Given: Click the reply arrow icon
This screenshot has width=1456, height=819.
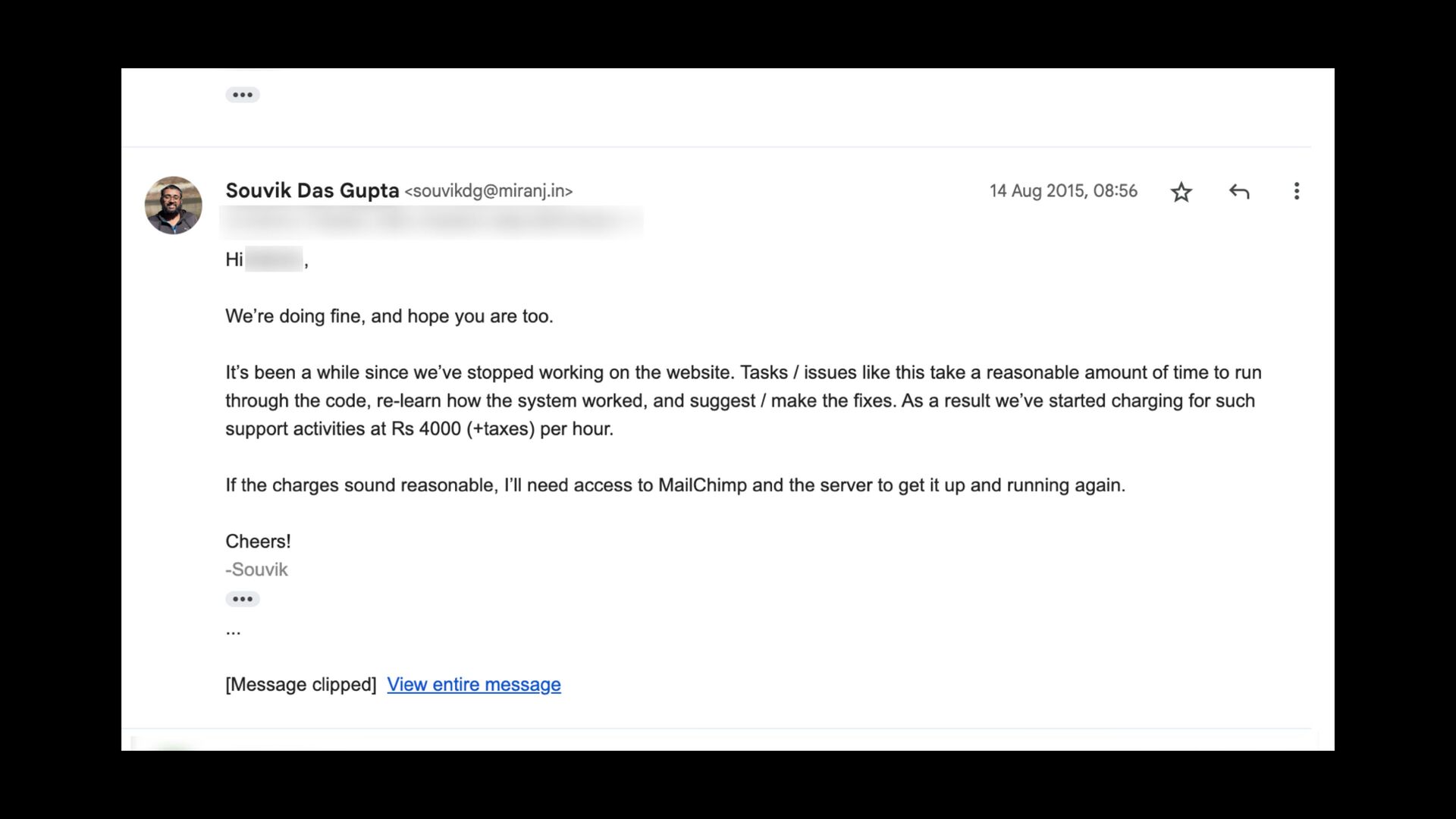Looking at the screenshot, I should pyautogui.click(x=1238, y=192).
